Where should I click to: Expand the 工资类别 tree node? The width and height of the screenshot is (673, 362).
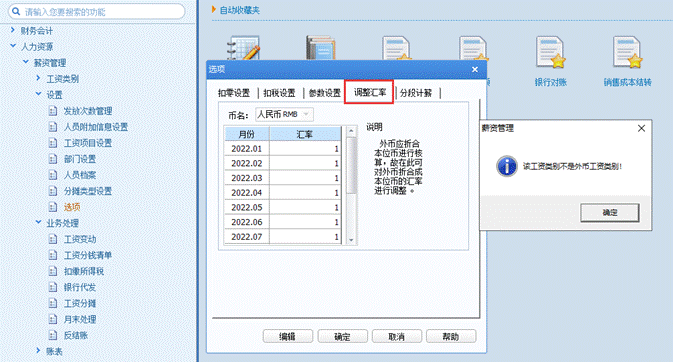(38, 78)
